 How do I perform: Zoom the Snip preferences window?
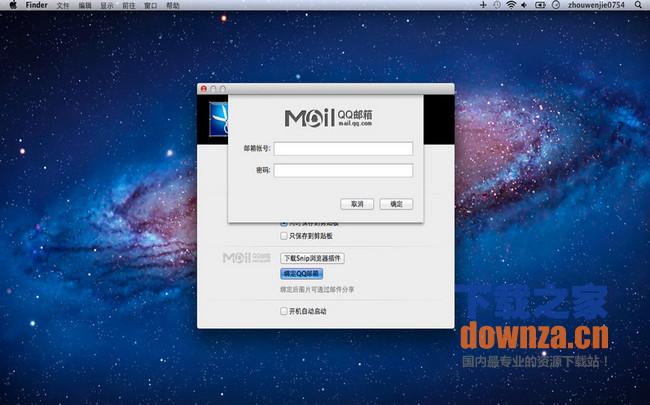pyautogui.click(x=223, y=89)
